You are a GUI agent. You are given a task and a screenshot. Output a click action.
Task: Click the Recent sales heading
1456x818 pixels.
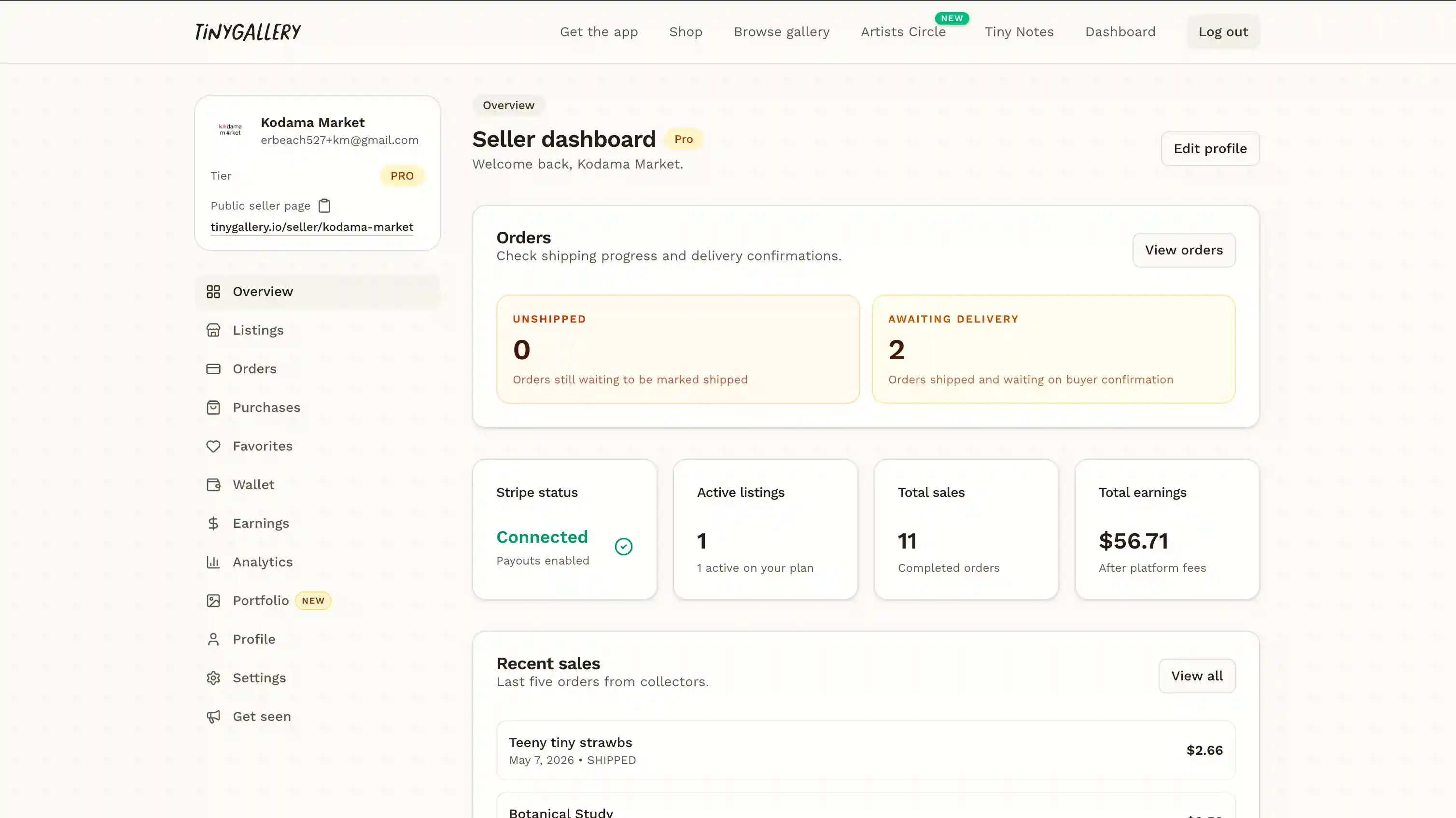(x=548, y=663)
